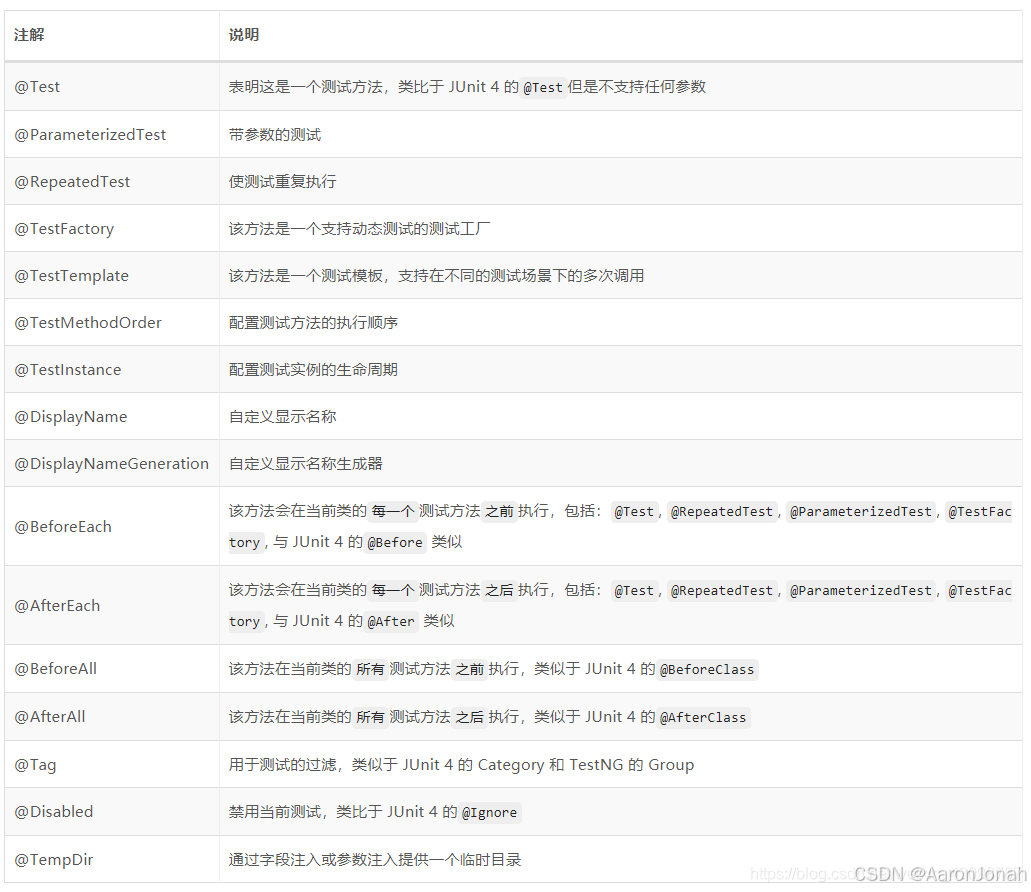
Task: Click the @Before inline code tag
Action: pos(395,543)
